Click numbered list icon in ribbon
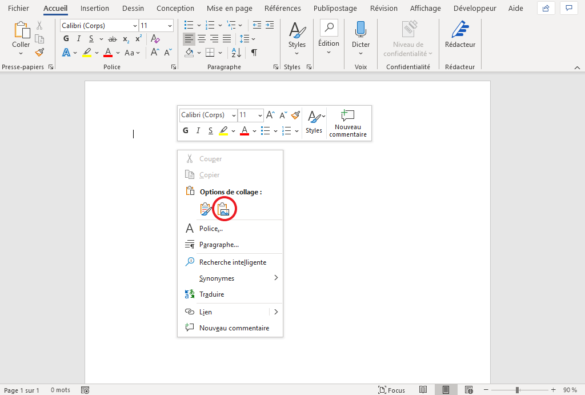The height and width of the screenshot is (395, 585). point(210,25)
